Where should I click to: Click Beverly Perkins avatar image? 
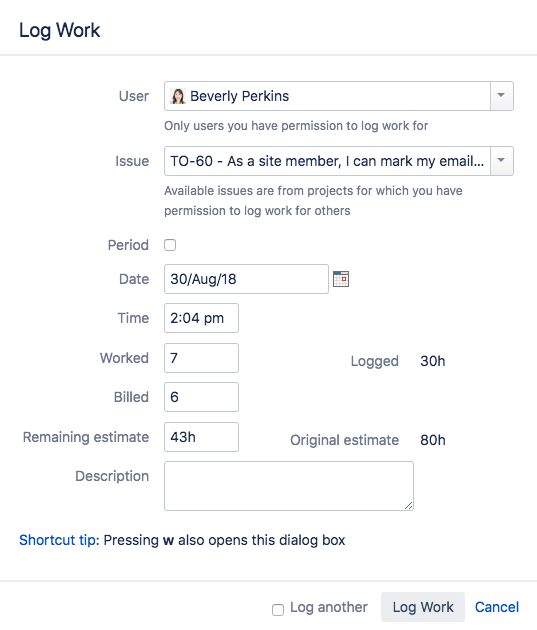point(178,96)
